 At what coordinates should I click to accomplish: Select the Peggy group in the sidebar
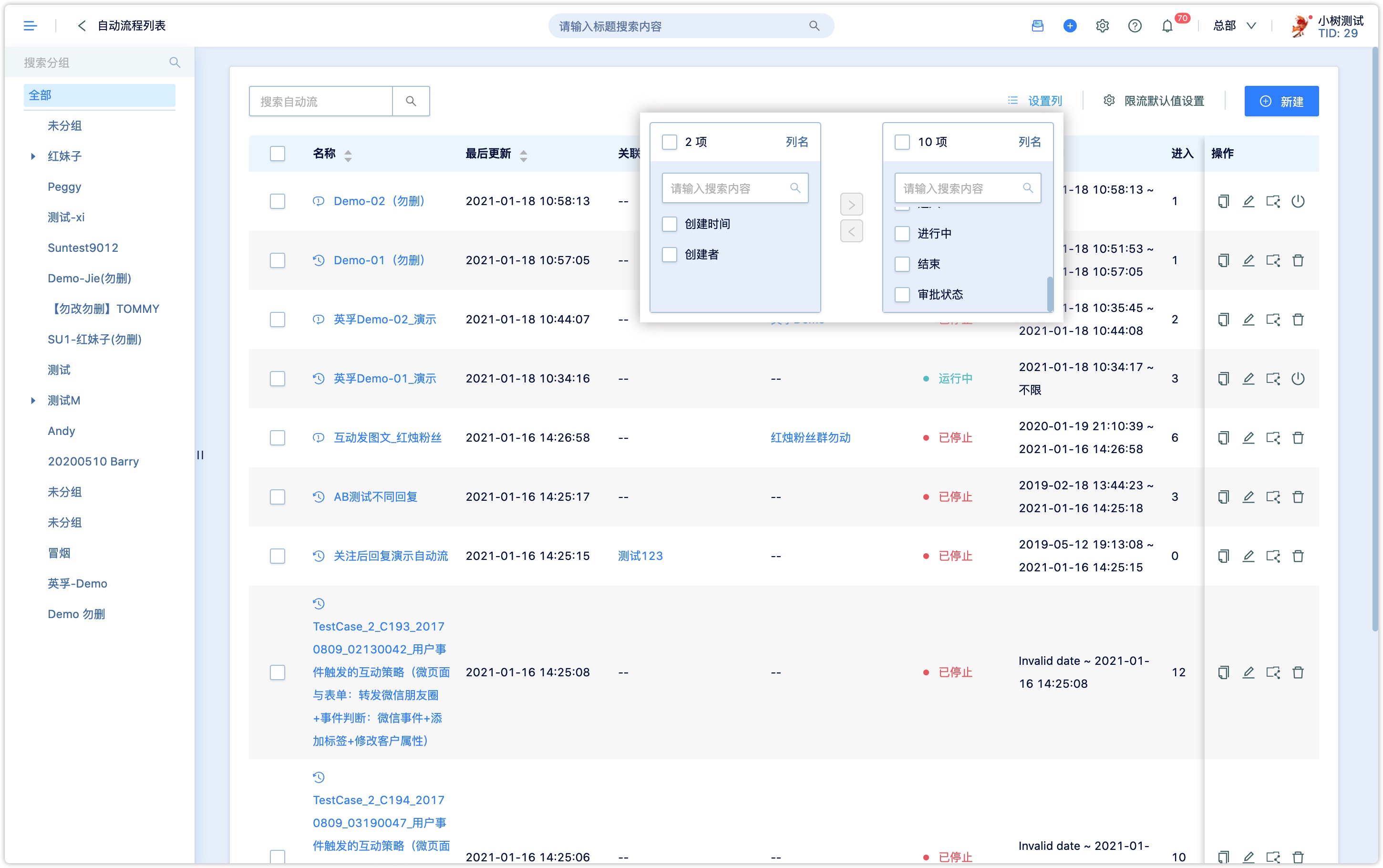point(64,186)
